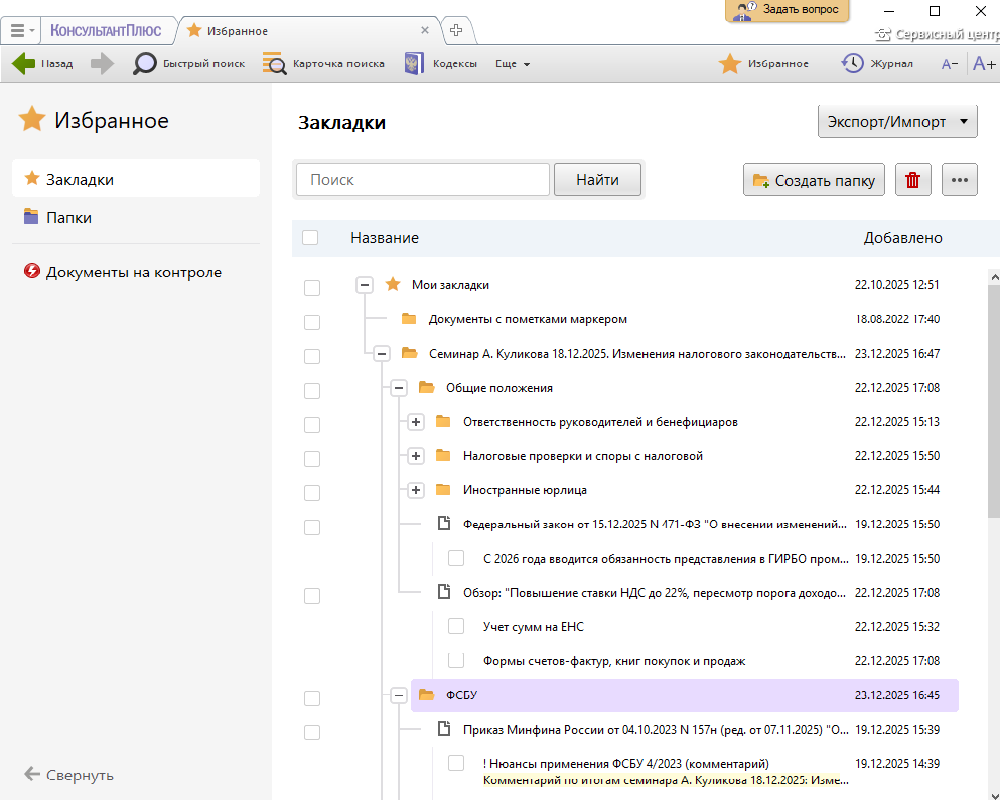Switch to Папки in the sidebar
The width and height of the screenshot is (1000, 800).
[69, 217]
